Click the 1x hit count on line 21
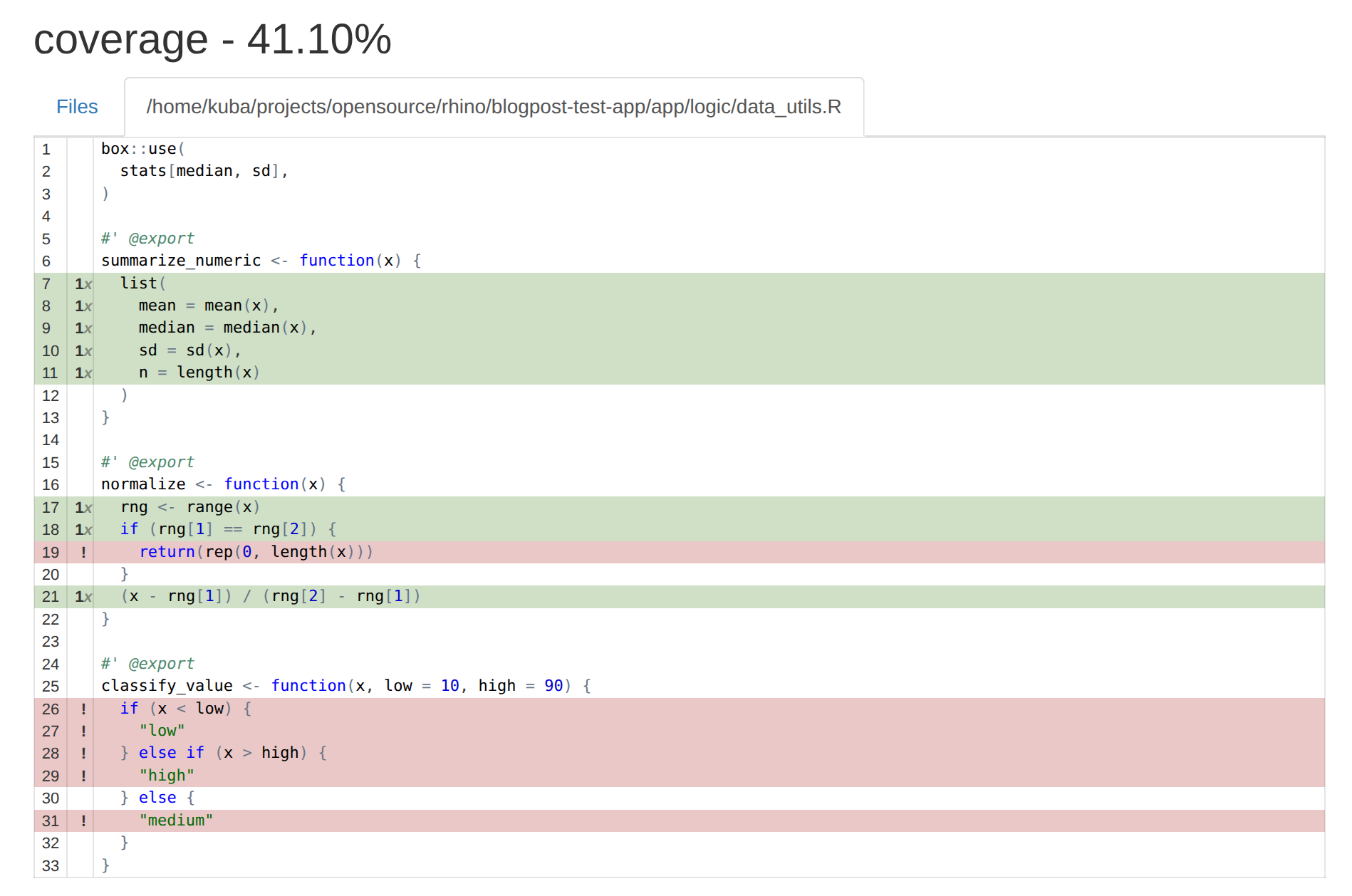Viewport: 1352px width, 896px height. [x=83, y=596]
